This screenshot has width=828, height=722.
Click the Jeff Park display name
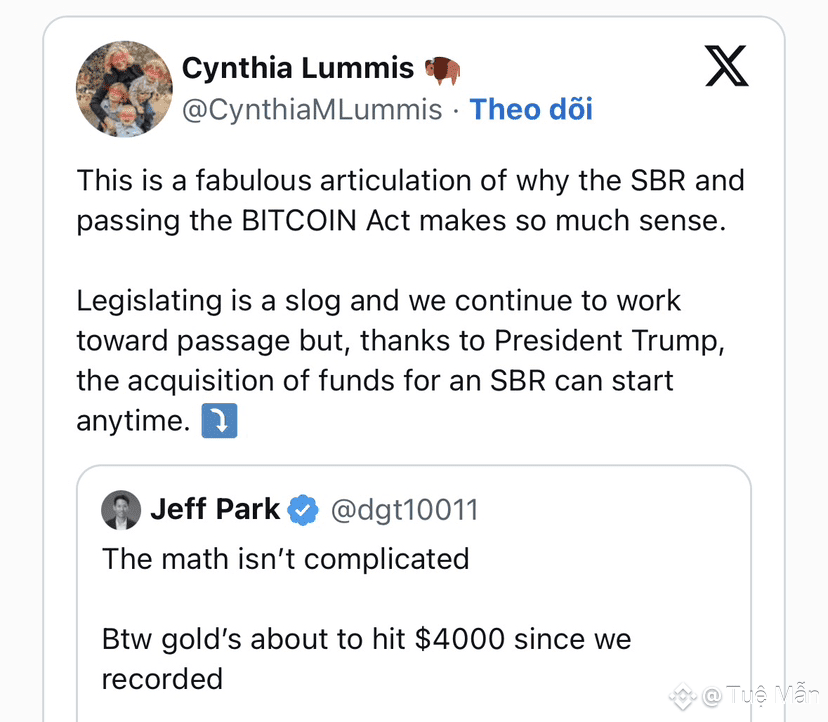click(x=215, y=509)
